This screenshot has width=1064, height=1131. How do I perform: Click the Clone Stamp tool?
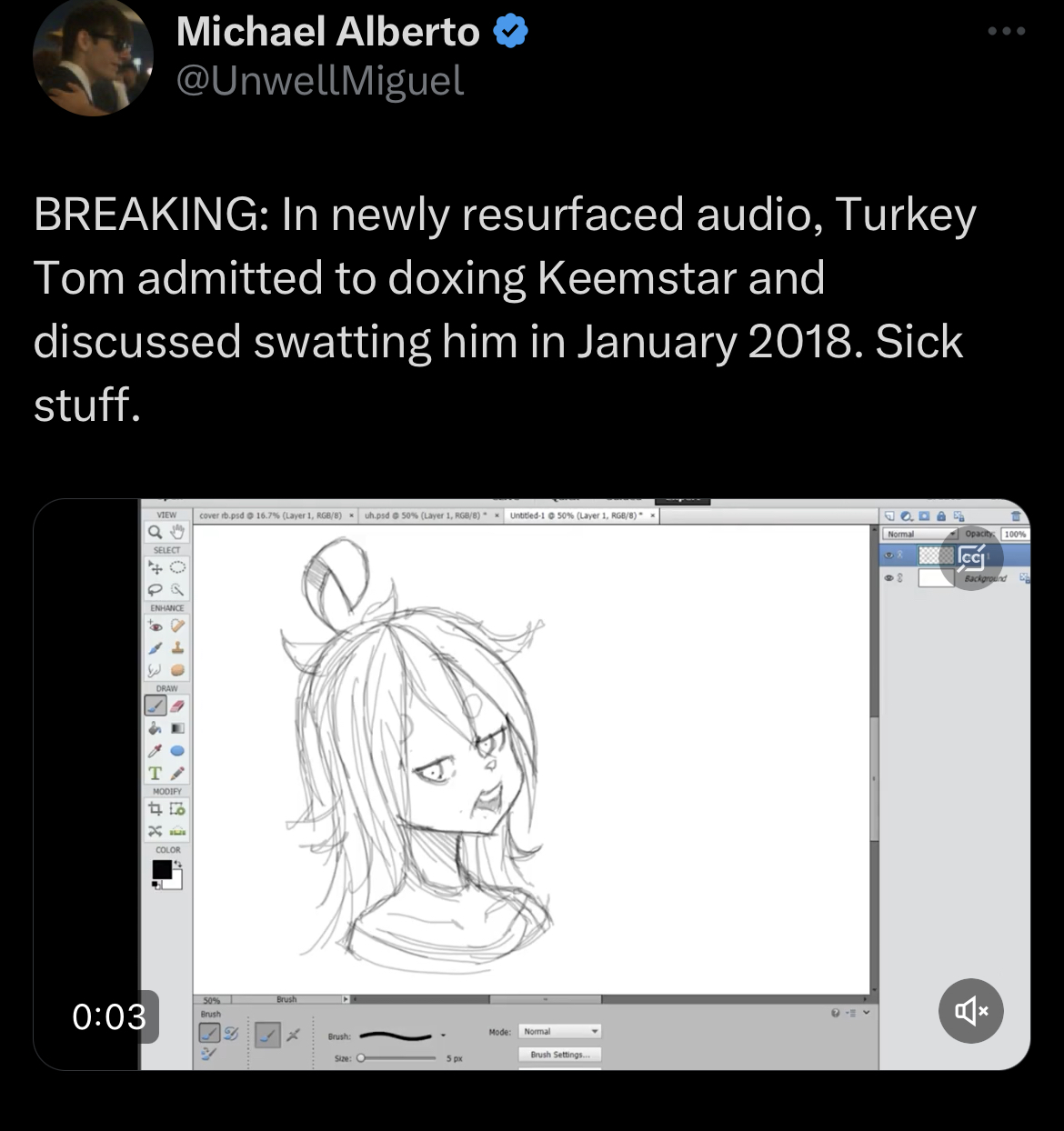pyautogui.click(x=177, y=648)
